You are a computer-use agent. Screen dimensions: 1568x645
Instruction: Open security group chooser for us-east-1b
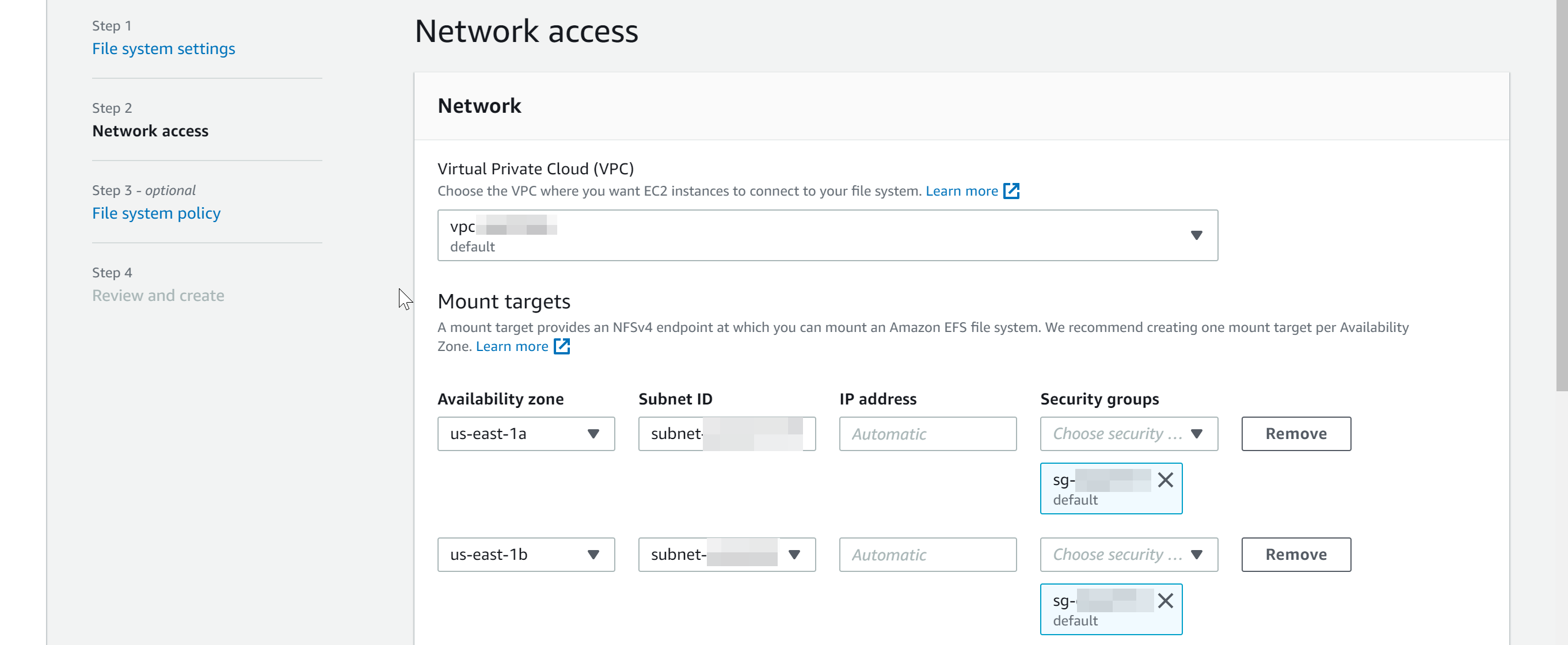click(1127, 554)
